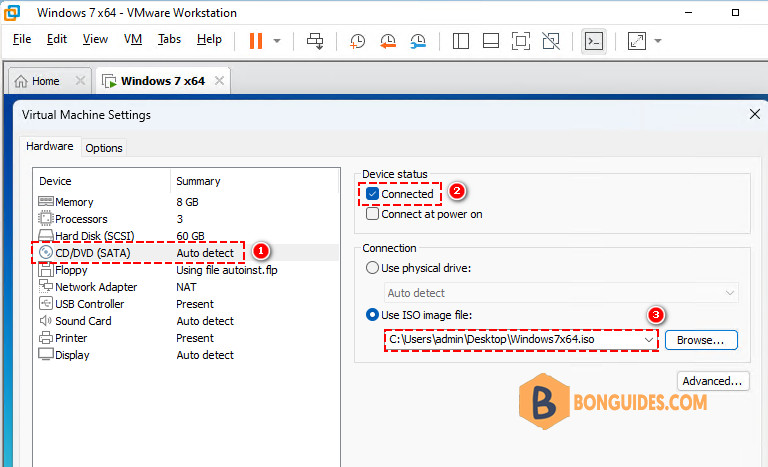Open the dropdown arrow next to Pause
This screenshot has height=467, width=768.
(x=277, y=41)
